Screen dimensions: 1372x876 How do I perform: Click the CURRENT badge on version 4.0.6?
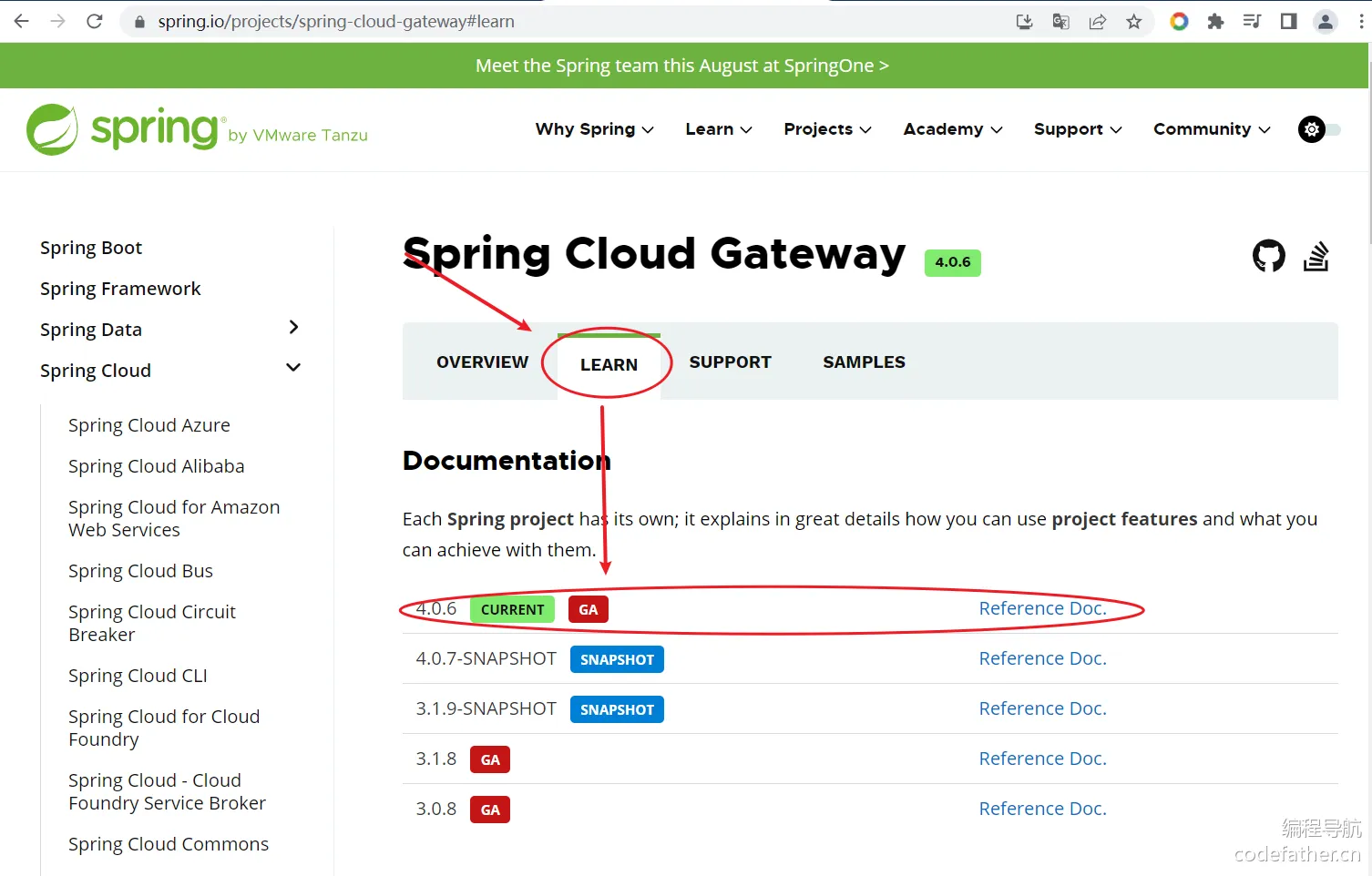512,609
